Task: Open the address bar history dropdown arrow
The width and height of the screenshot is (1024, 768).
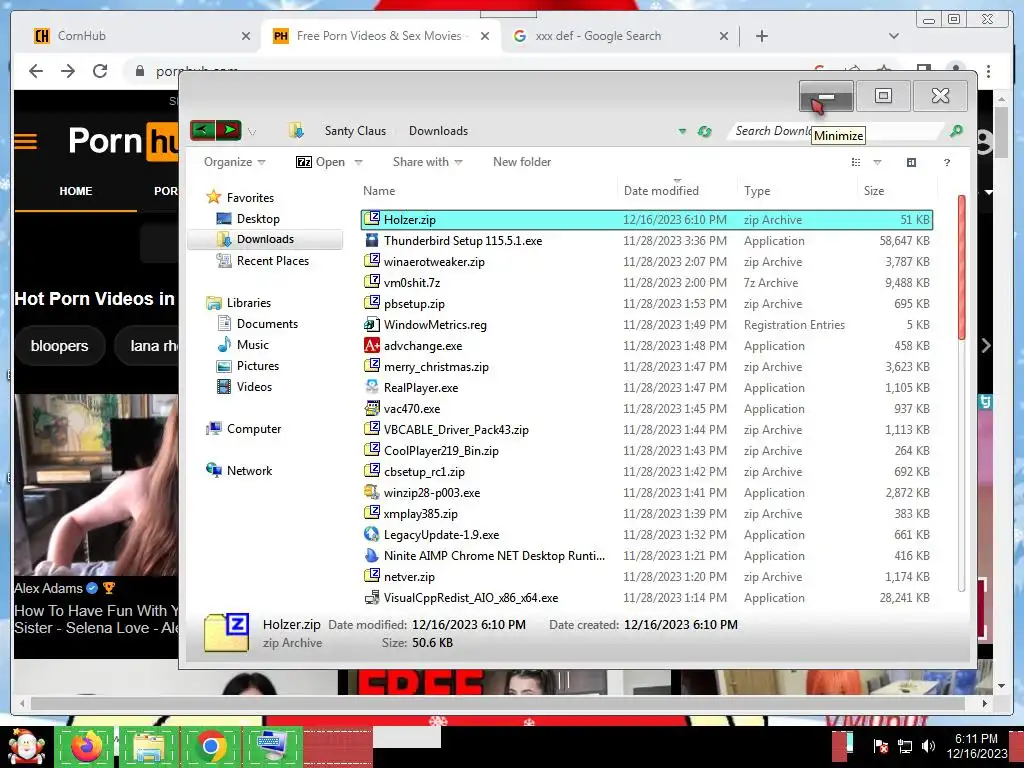Action: click(682, 131)
